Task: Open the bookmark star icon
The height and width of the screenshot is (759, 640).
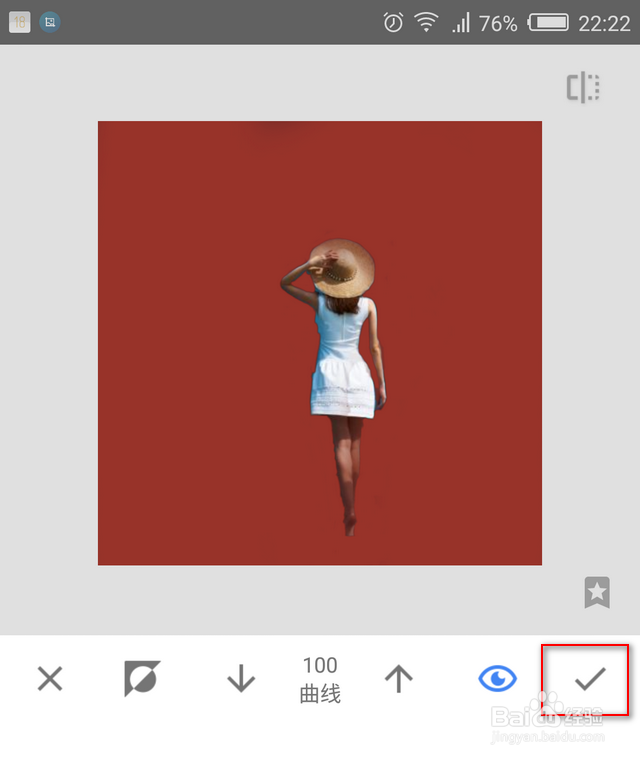Action: (x=597, y=592)
